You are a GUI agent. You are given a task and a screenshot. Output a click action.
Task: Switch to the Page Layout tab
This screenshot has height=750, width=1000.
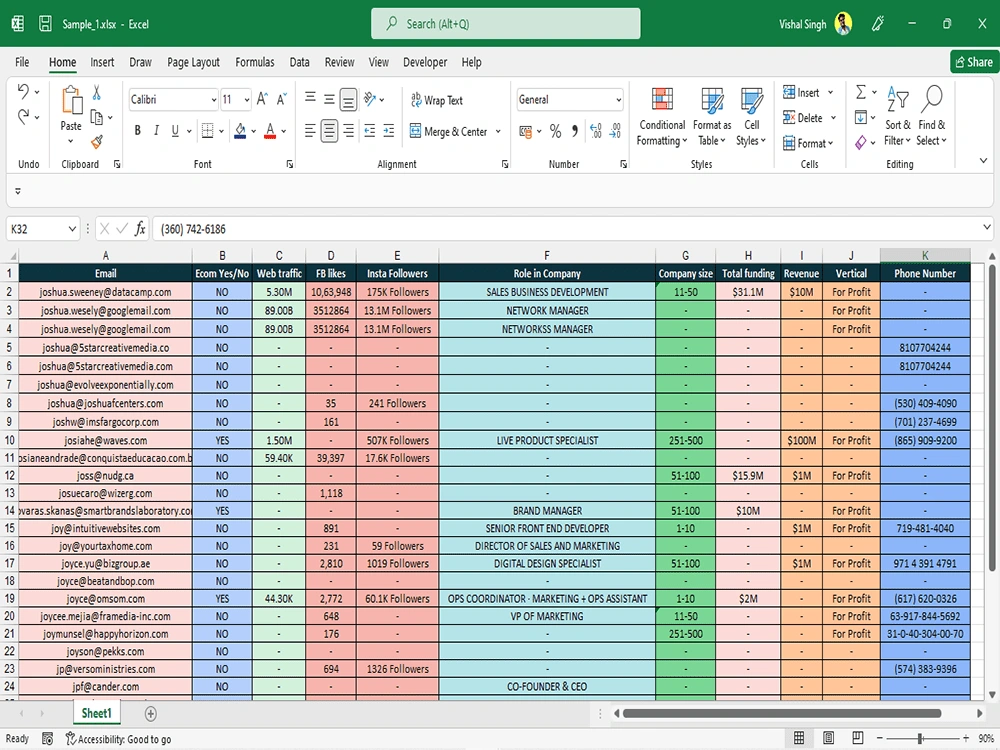click(193, 62)
